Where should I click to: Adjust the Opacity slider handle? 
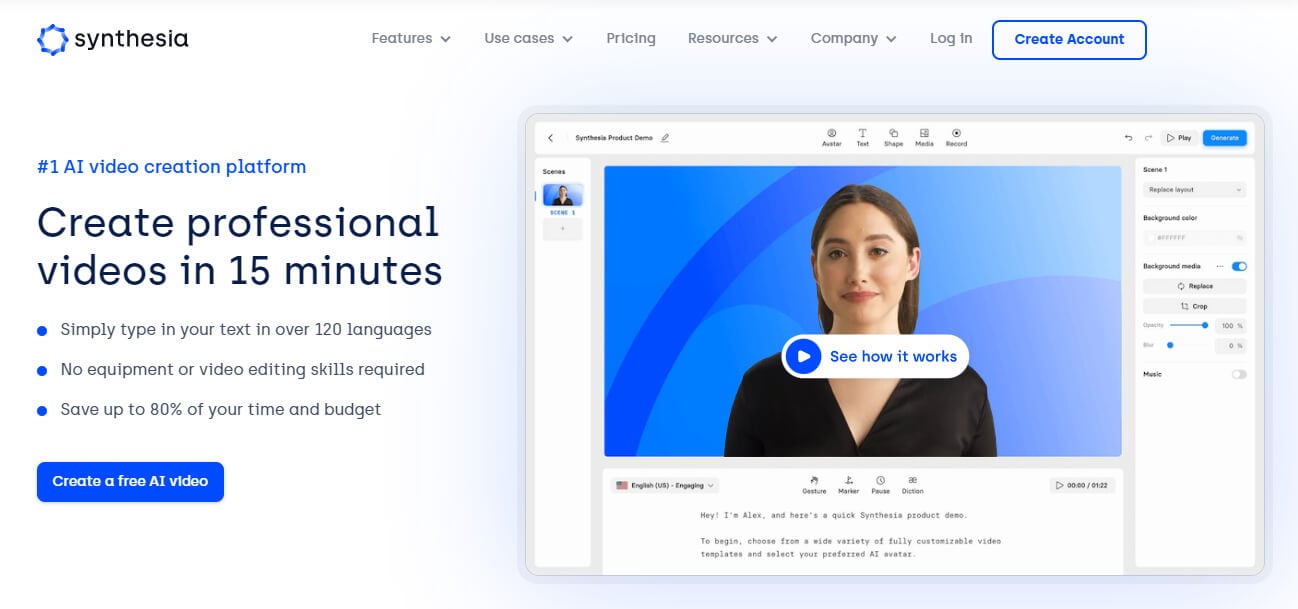pyautogui.click(x=1205, y=325)
